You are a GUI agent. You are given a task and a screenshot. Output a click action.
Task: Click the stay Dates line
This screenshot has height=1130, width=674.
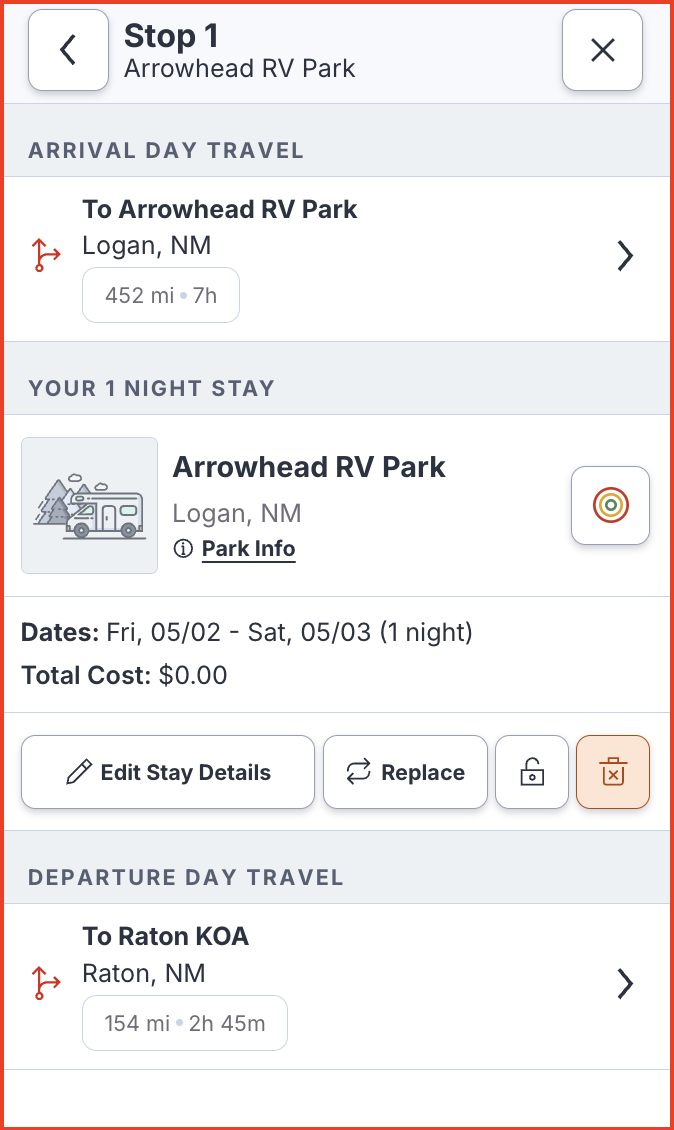pos(247,632)
